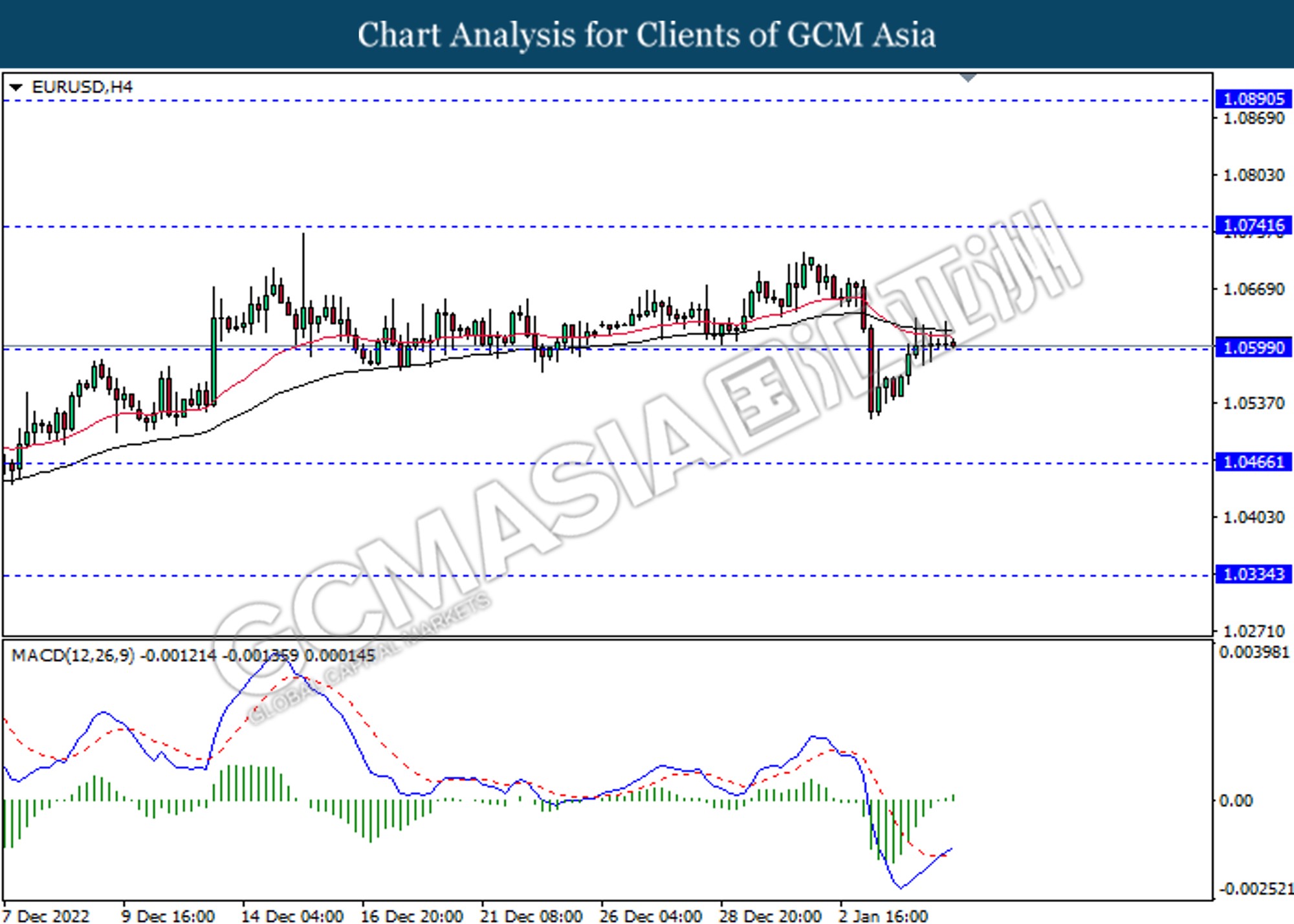Click the 2 Jan 16:00 time label
The width and height of the screenshot is (1294, 924).
884,916
